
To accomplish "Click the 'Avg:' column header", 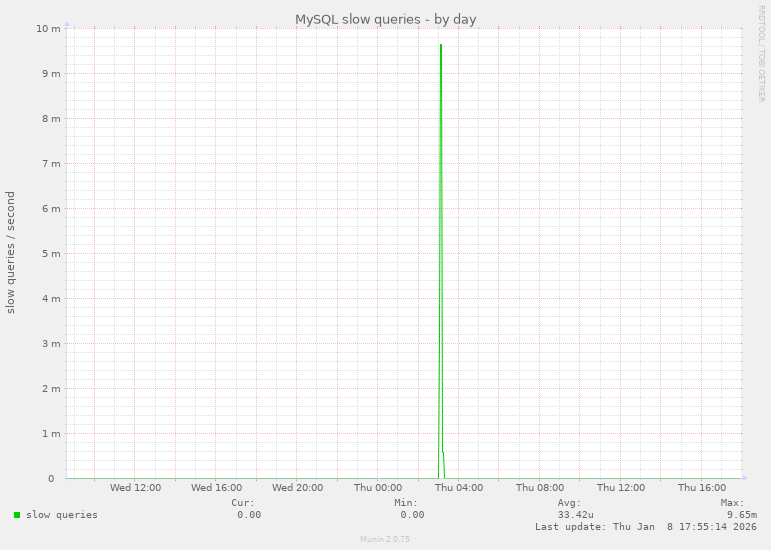I will 569,503.
